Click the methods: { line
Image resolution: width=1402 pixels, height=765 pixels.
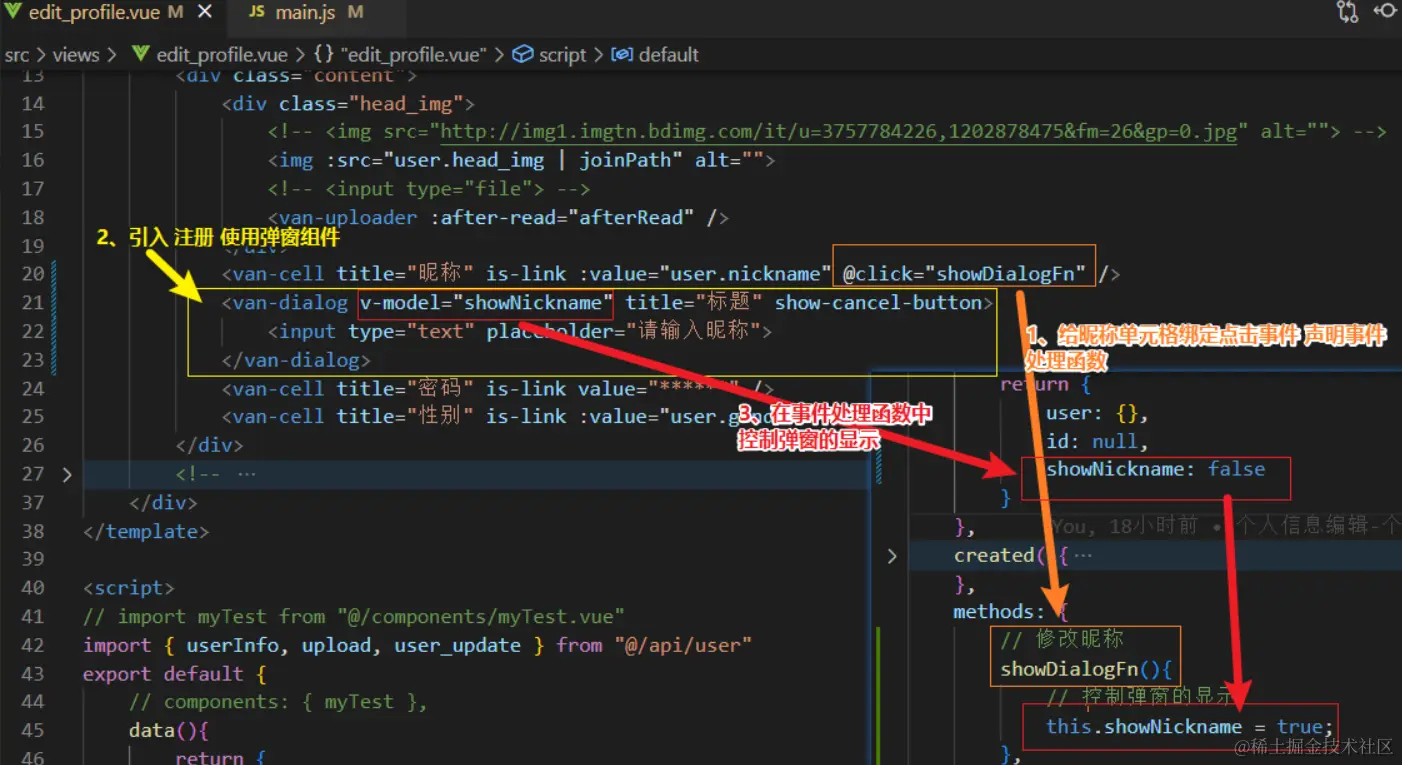tap(1010, 612)
